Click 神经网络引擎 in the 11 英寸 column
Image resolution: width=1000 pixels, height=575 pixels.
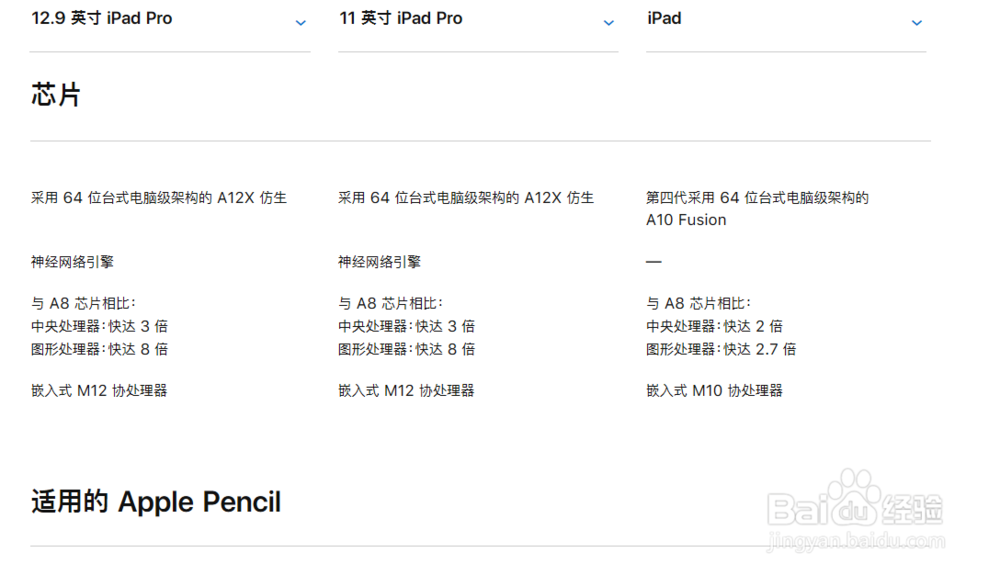(379, 262)
